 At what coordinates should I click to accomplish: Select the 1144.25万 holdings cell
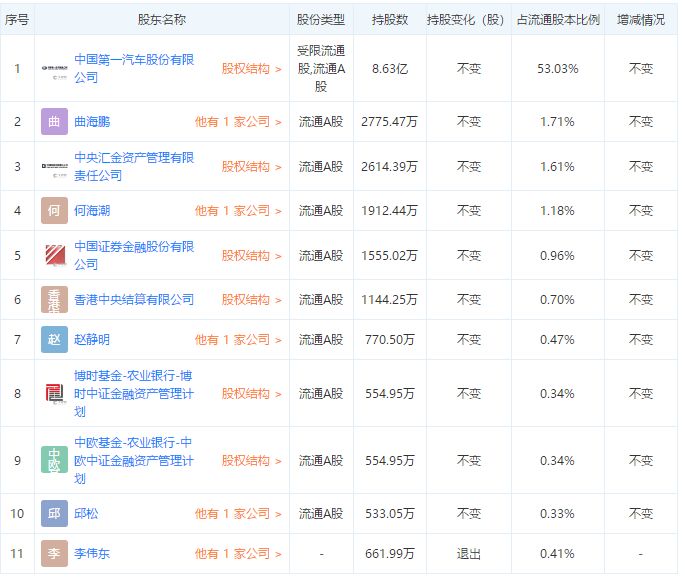tap(390, 300)
